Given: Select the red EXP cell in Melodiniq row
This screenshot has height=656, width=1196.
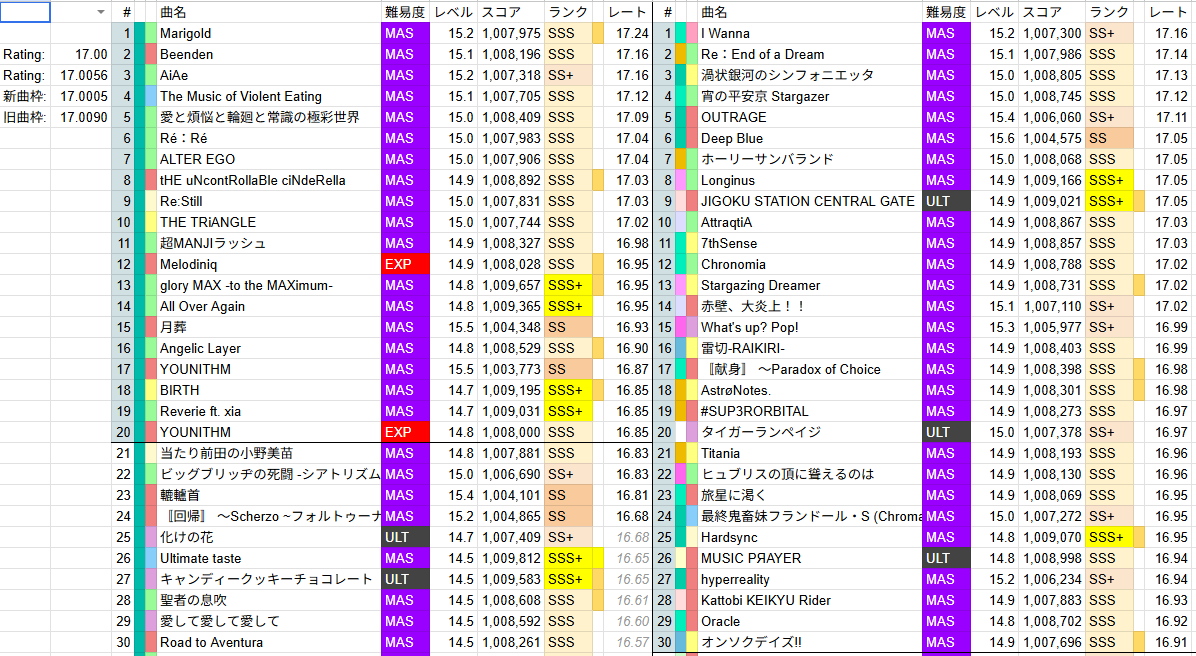Looking at the screenshot, I should (405, 264).
